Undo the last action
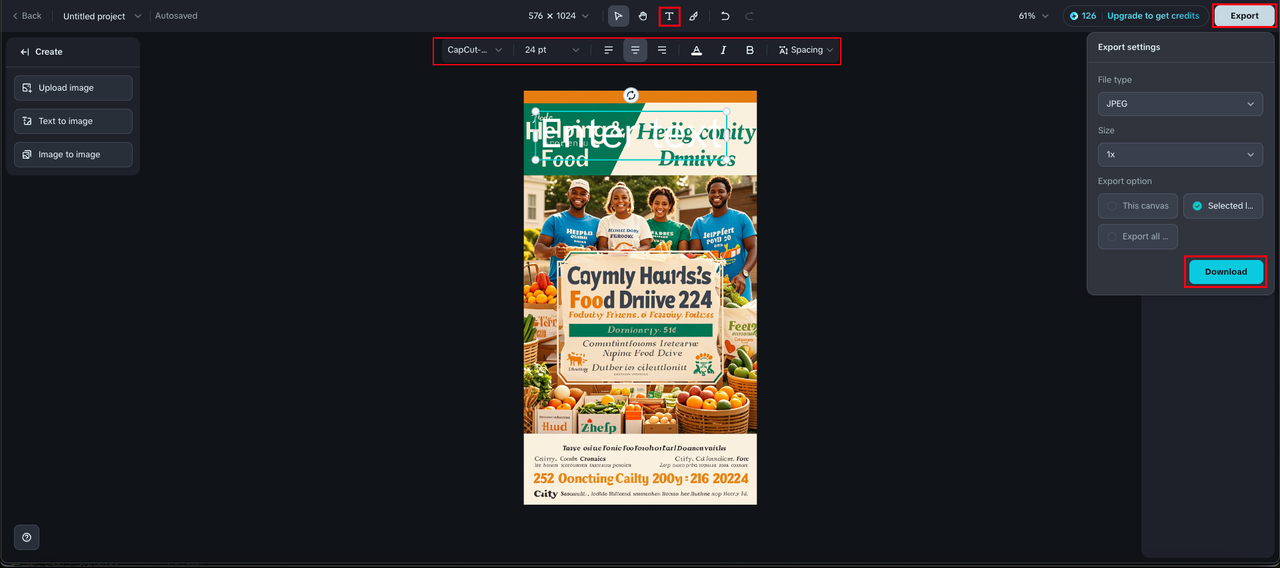 725,16
